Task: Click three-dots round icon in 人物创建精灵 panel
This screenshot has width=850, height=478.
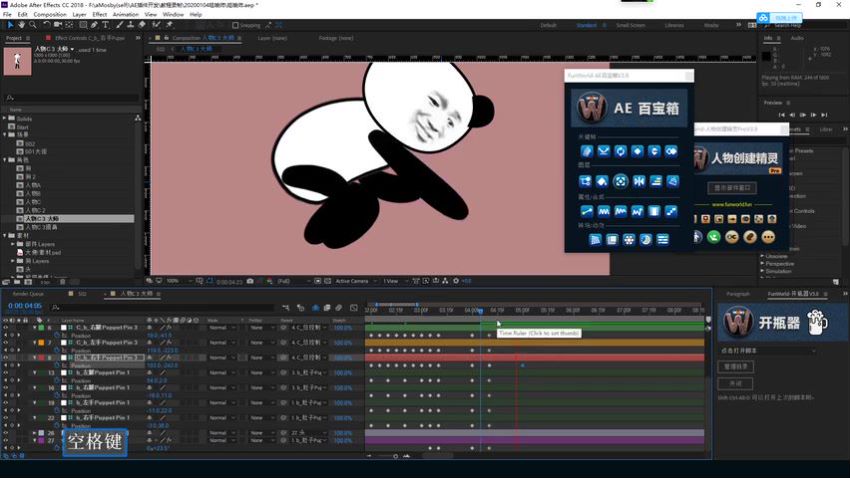Action: (768, 237)
